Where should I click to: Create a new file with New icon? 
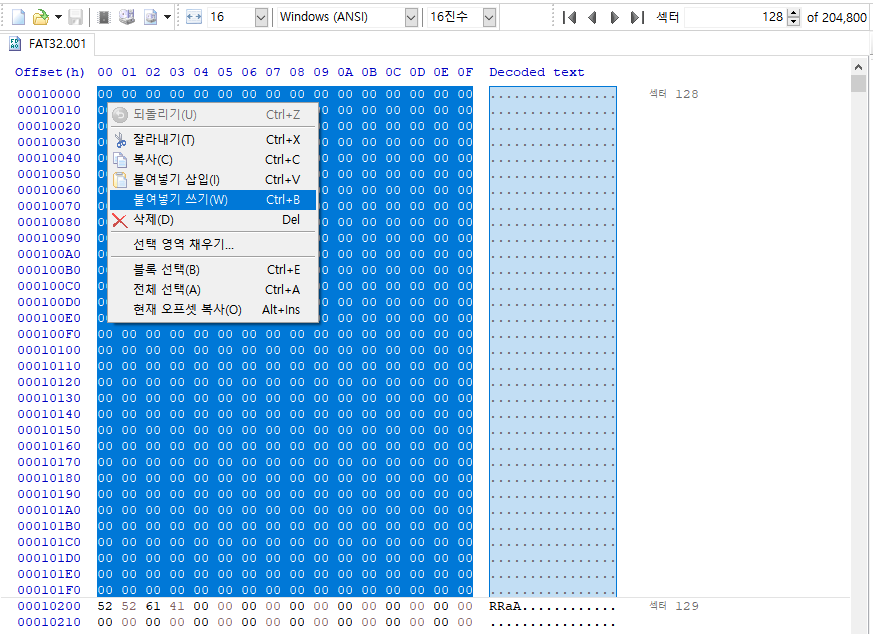(18, 17)
